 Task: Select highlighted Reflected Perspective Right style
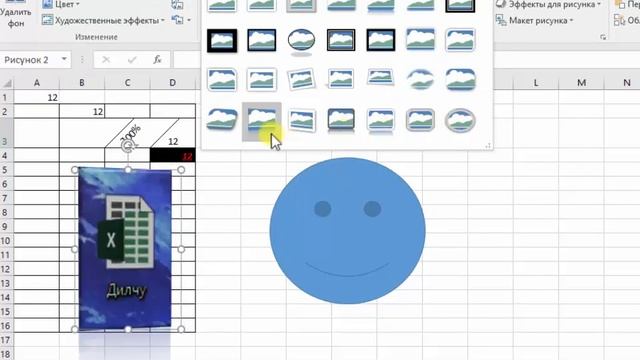[262, 121]
